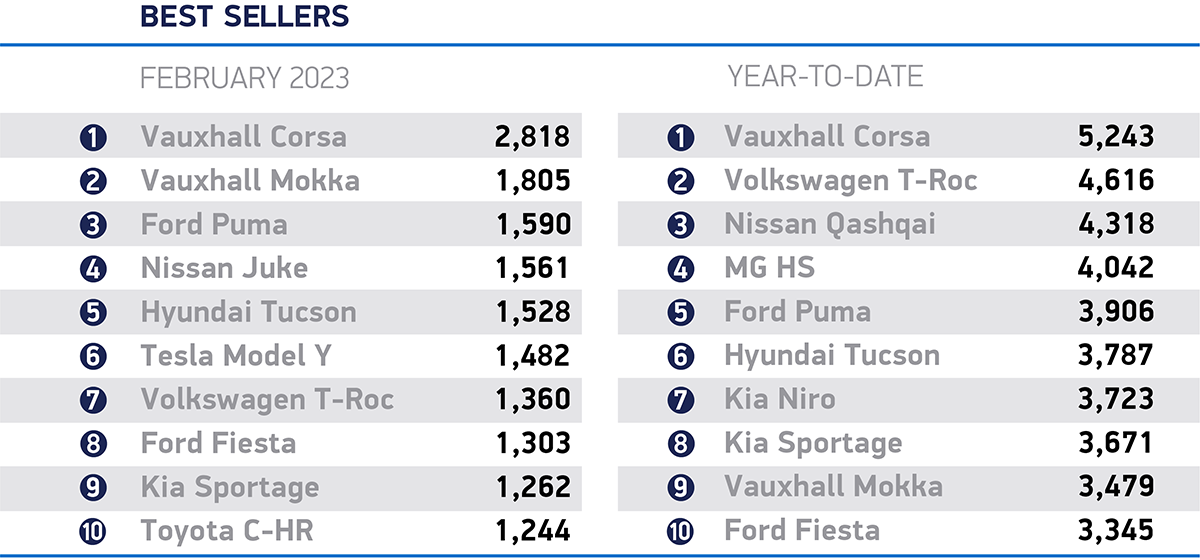Click the BEST SELLERS heading
The image size is (1200, 560).
(244, 16)
